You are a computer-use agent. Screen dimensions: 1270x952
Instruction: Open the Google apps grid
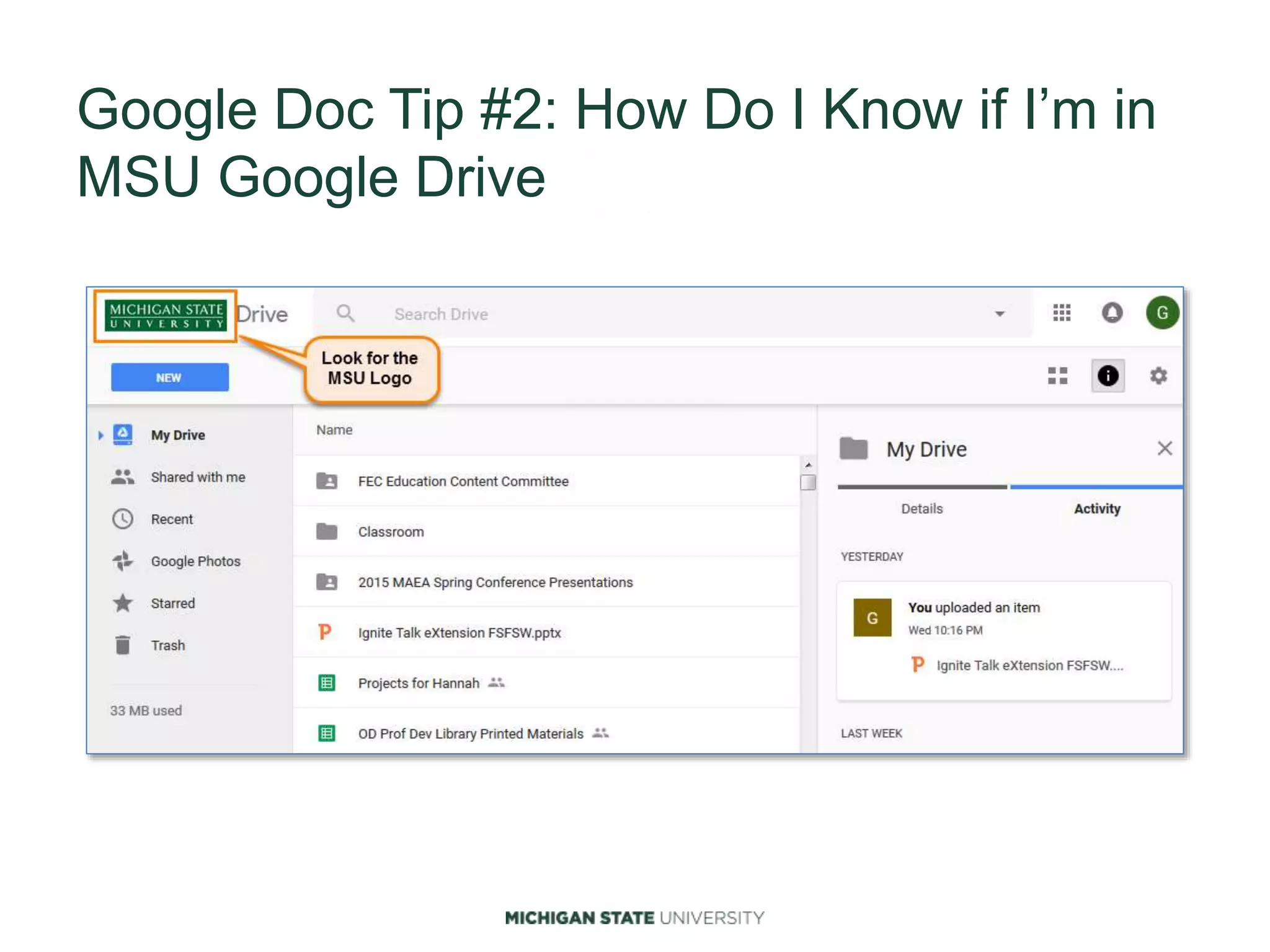click(x=1062, y=313)
